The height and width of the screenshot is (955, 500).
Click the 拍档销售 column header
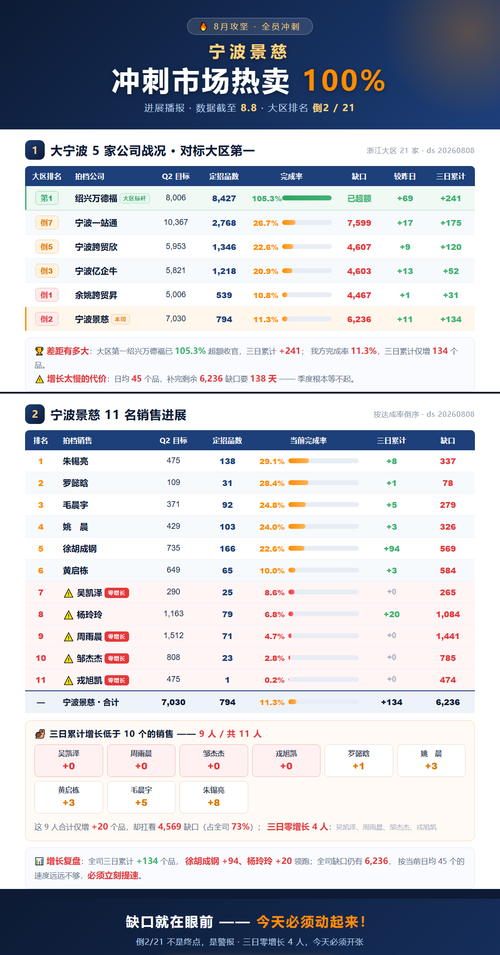(77, 440)
